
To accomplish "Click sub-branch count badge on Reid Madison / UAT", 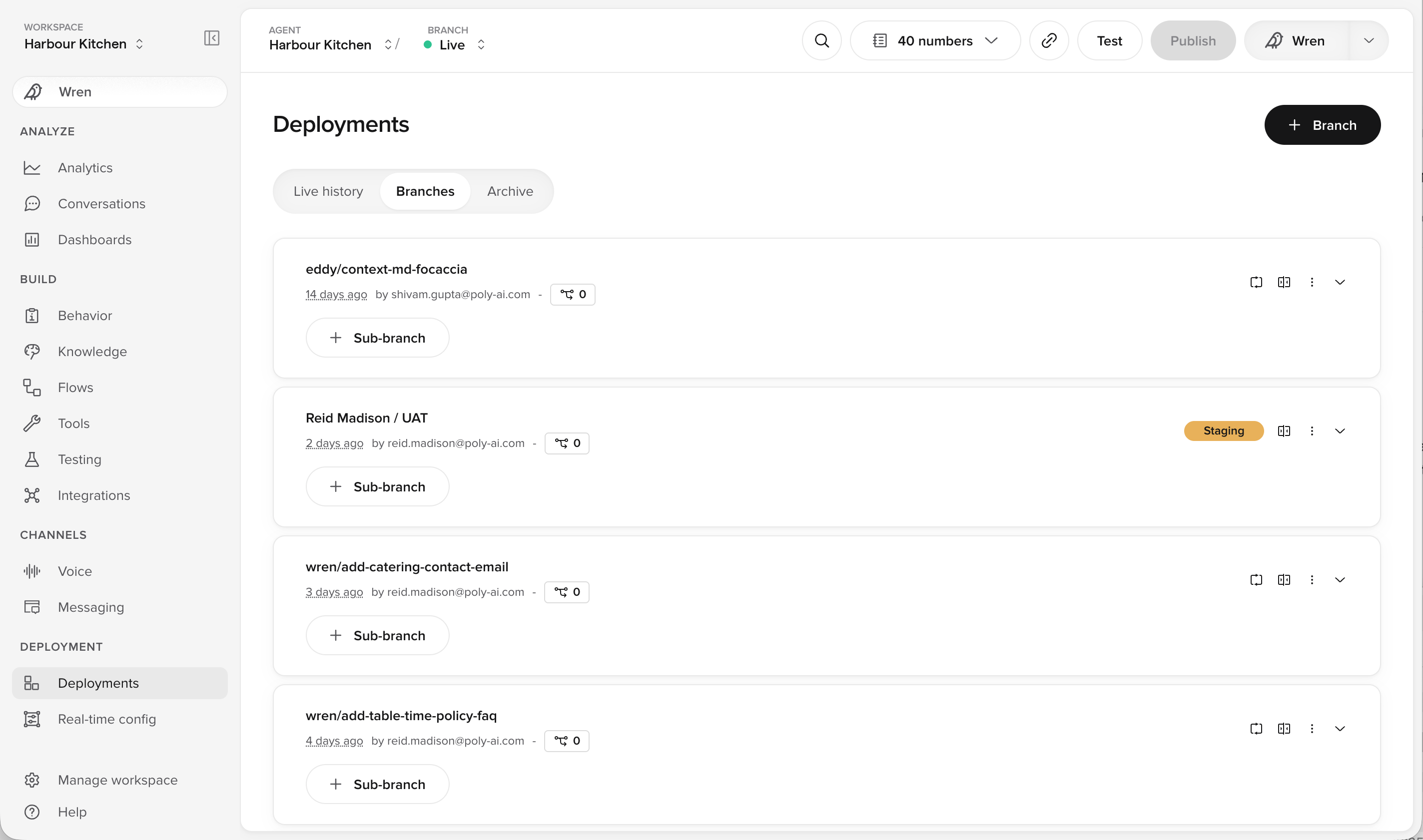I will click(x=567, y=443).
